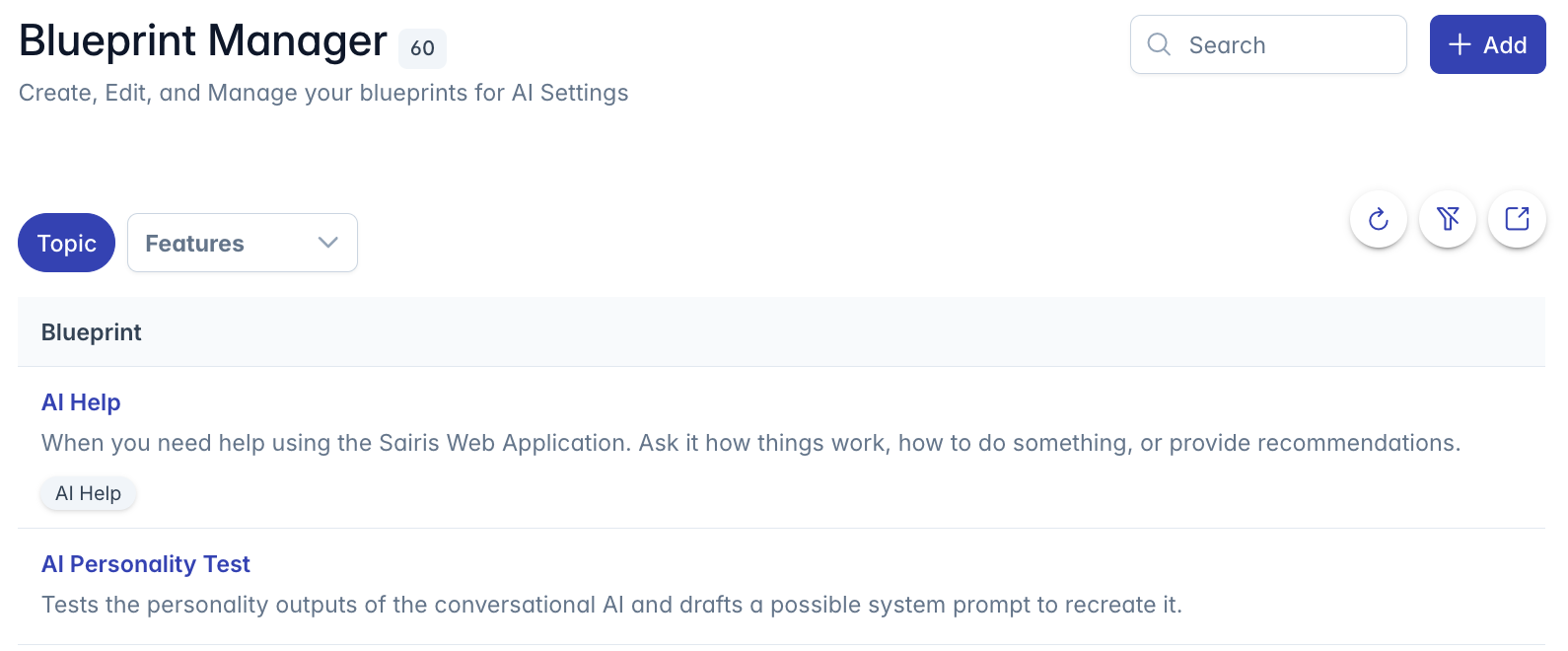Open the export arrow icon button
This screenshot has width=1568, height=651.
(x=1517, y=219)
